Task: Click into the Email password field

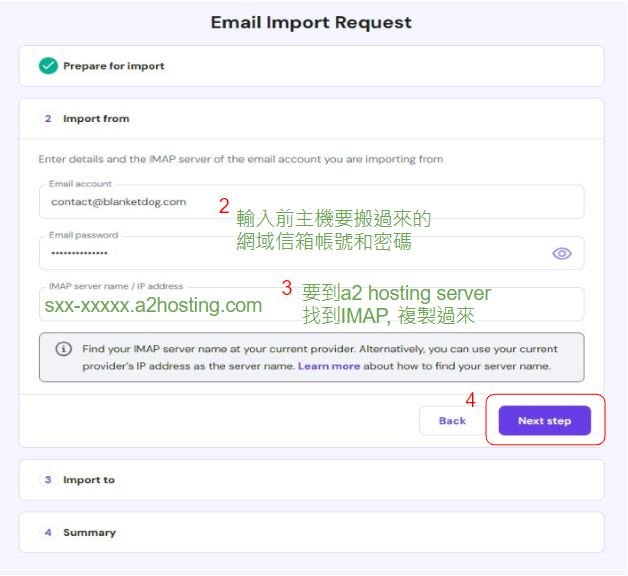Action: 312,253
